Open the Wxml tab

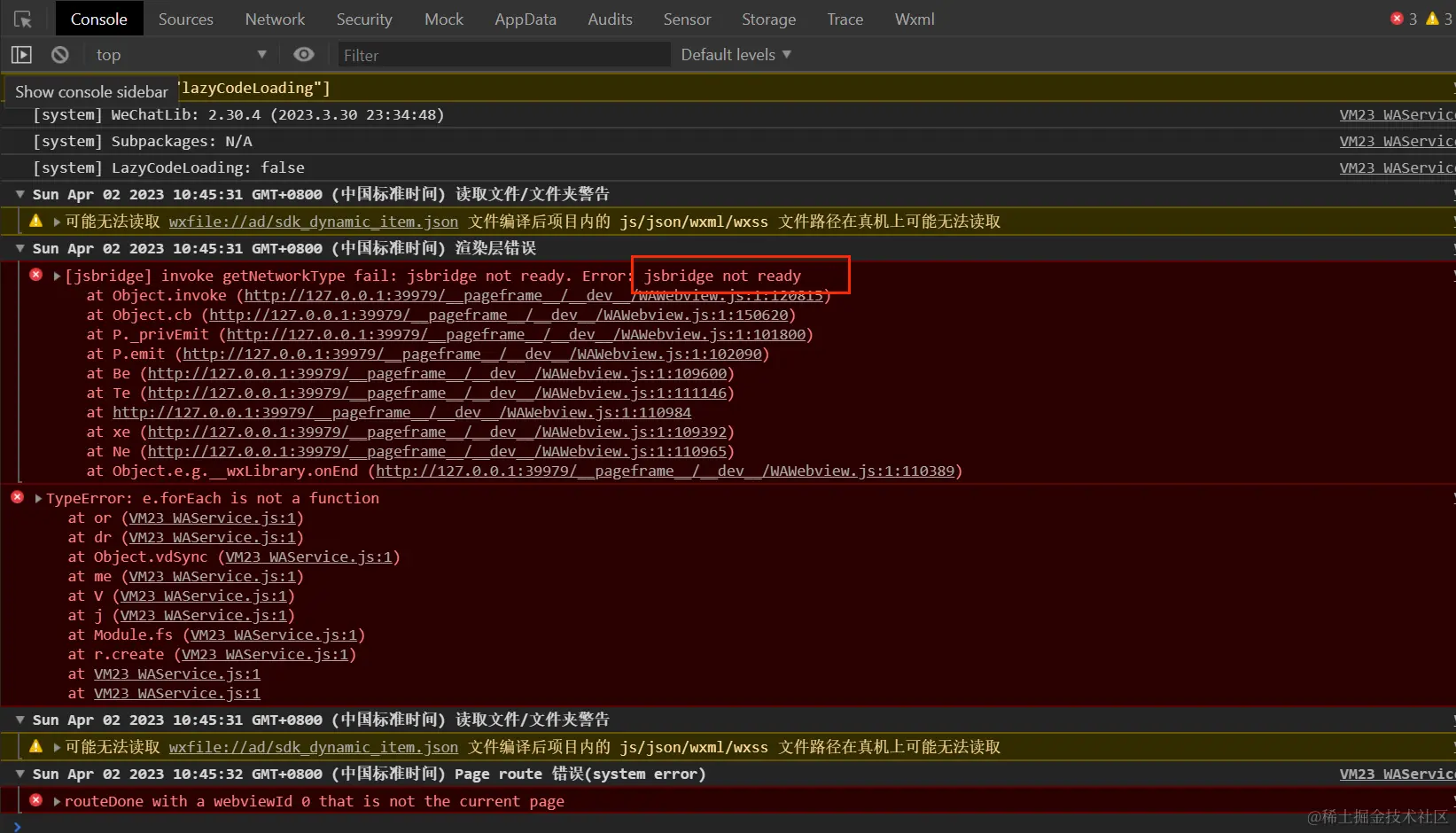pyautogui.click(x=915, y=19)
